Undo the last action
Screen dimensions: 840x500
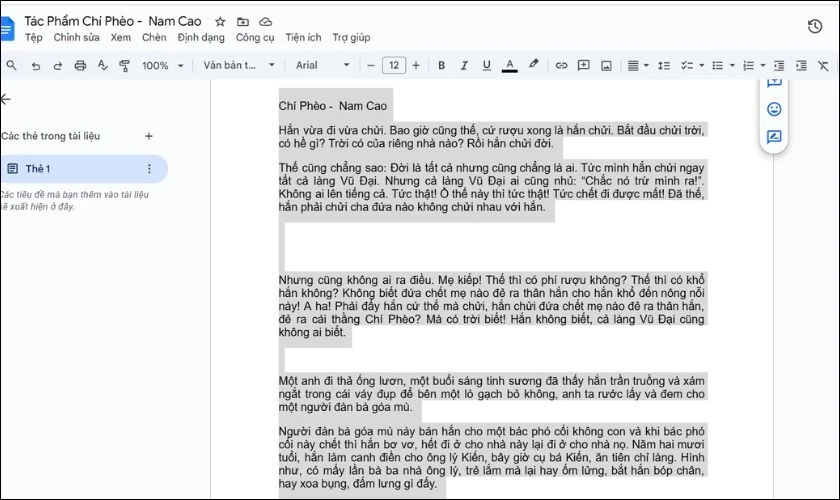click(x=36, y=65)
